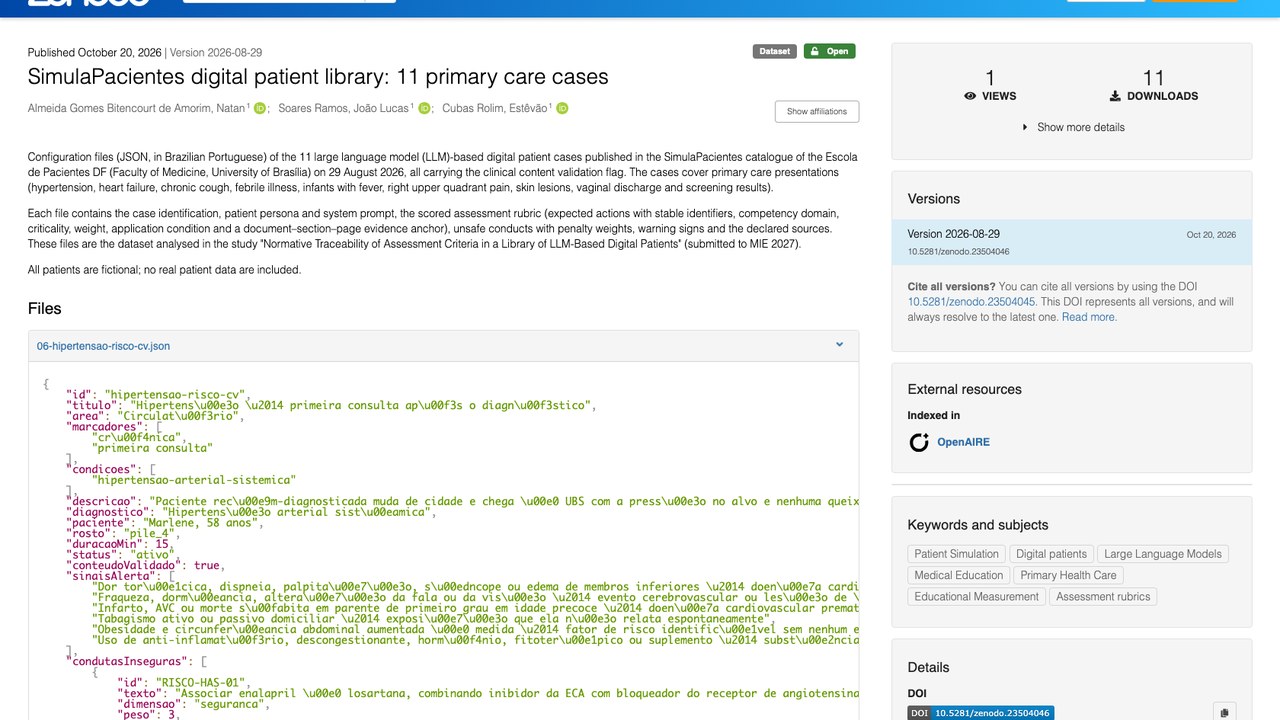This screenshot has width=1280, height=720.
Task: Click the Digital patients keyword tag
Action: (x=1051, y=554)
